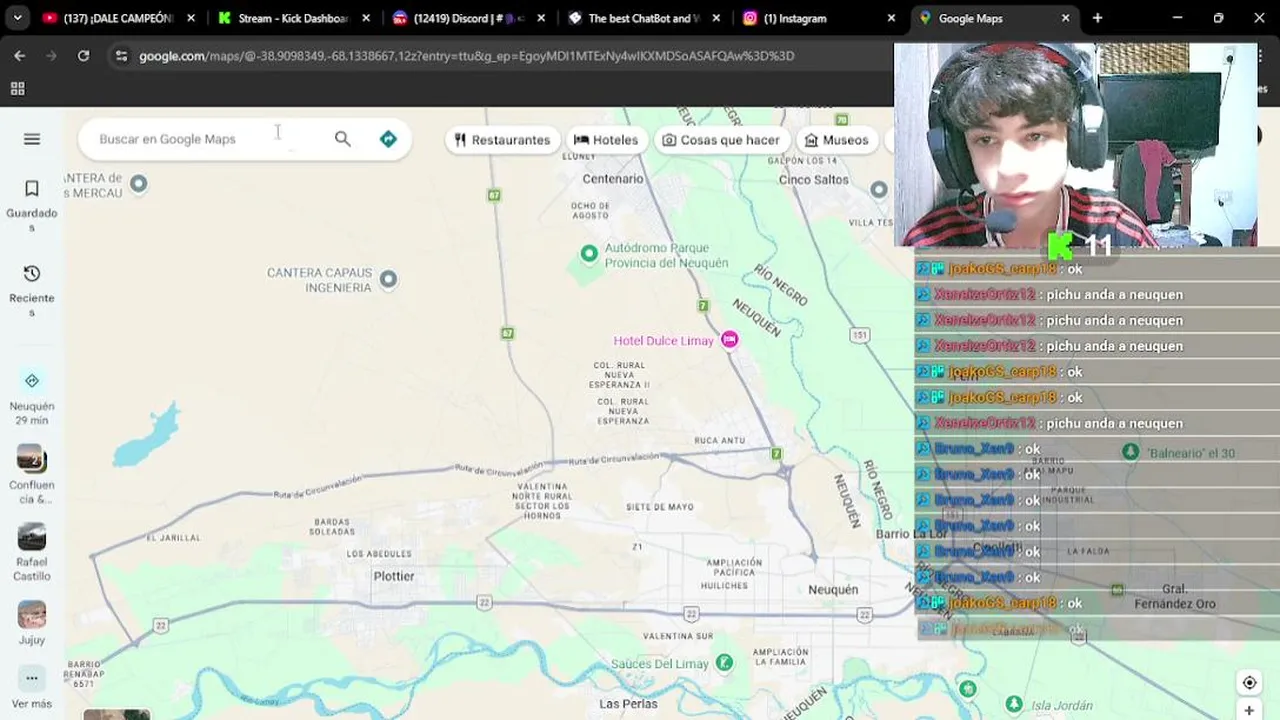Screen dimensions: 1280x720
Task: Click Cantera Capaus Ingeniería gray pin
Action: point(388,279)
